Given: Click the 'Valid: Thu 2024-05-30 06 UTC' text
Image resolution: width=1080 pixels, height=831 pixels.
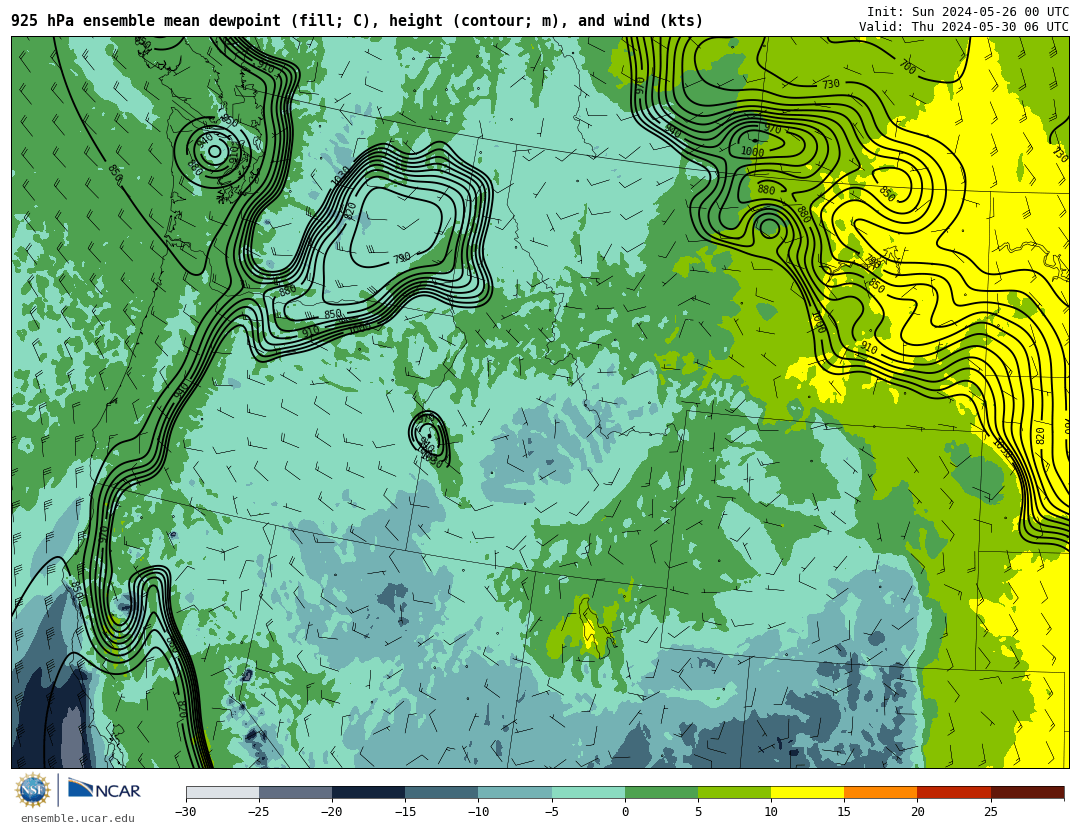Looking at the screenshot, I should click(964, 26).
